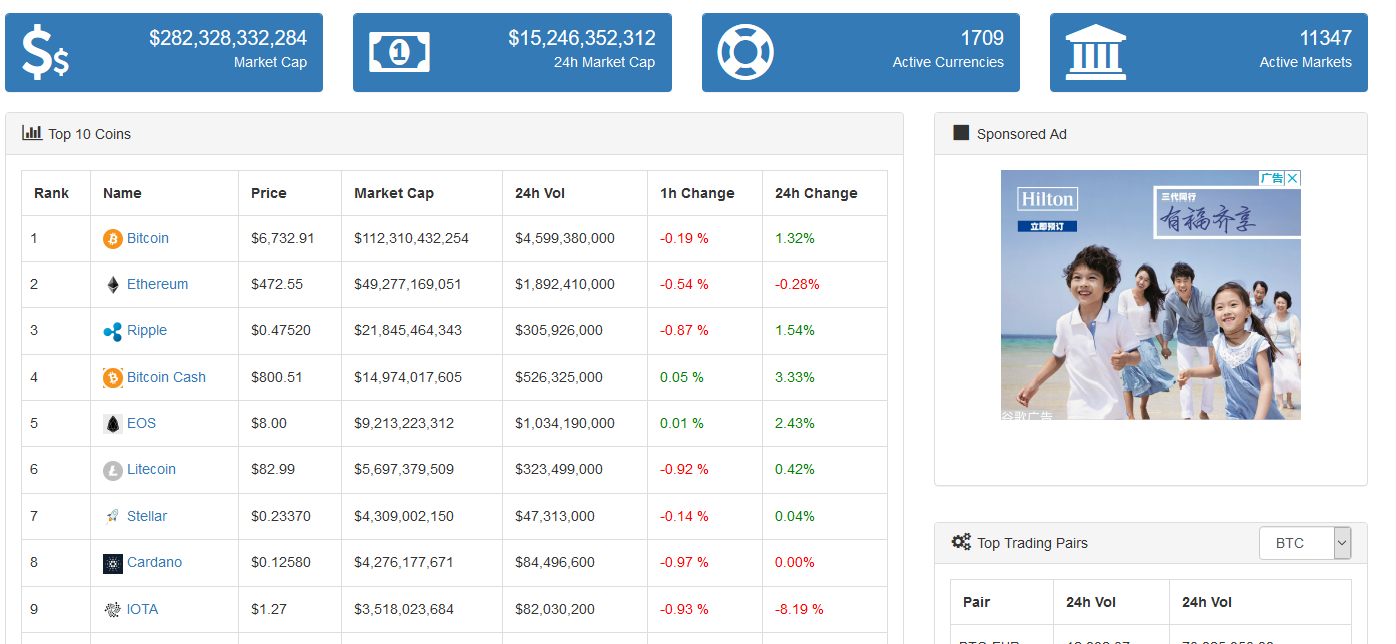Screen dimensions: 1396x644
Task: Go to the Cardano coin page
Action: pyautogui.click(x=154, y=562)
